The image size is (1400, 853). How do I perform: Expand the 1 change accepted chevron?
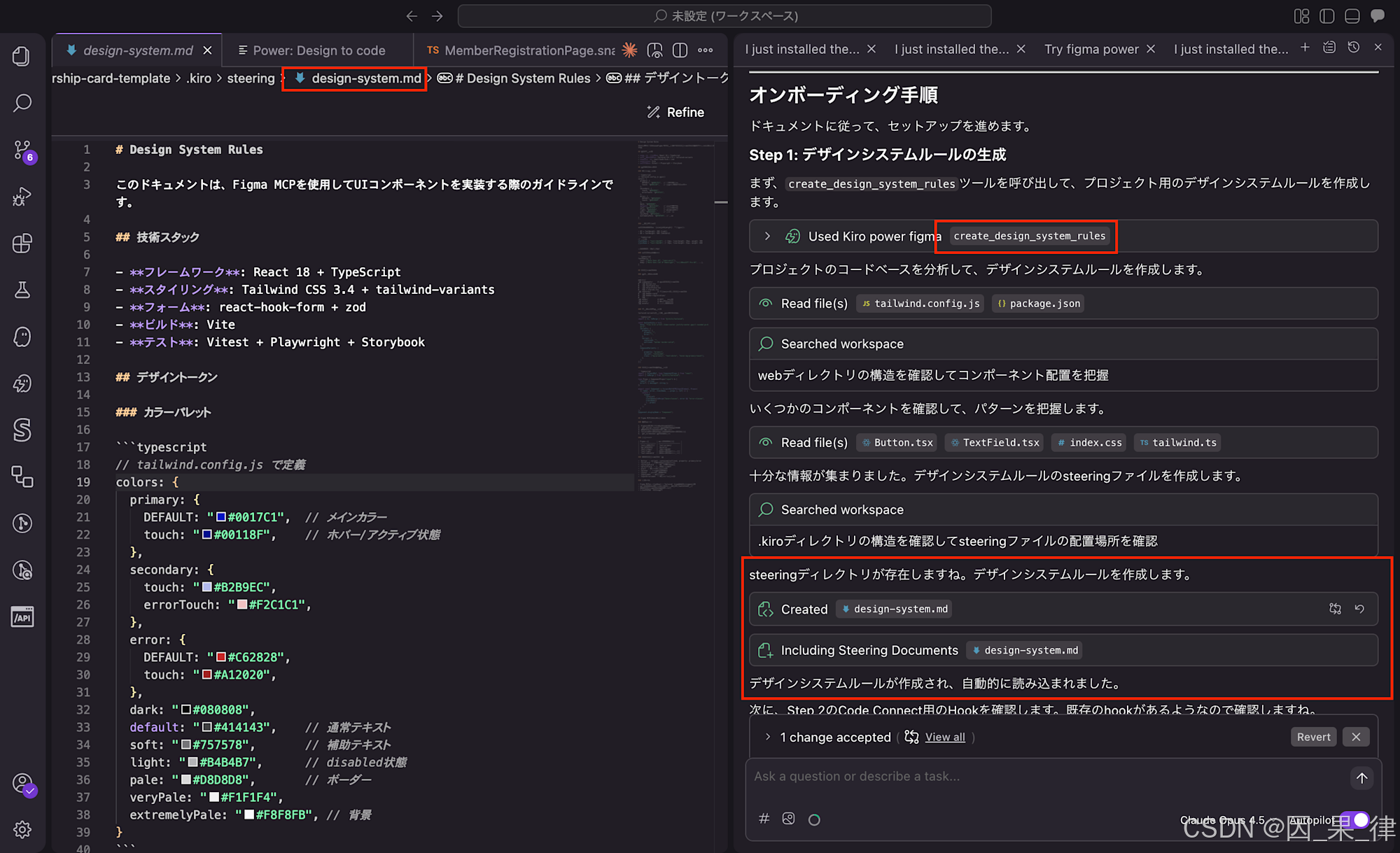click(x=767, y=737)
